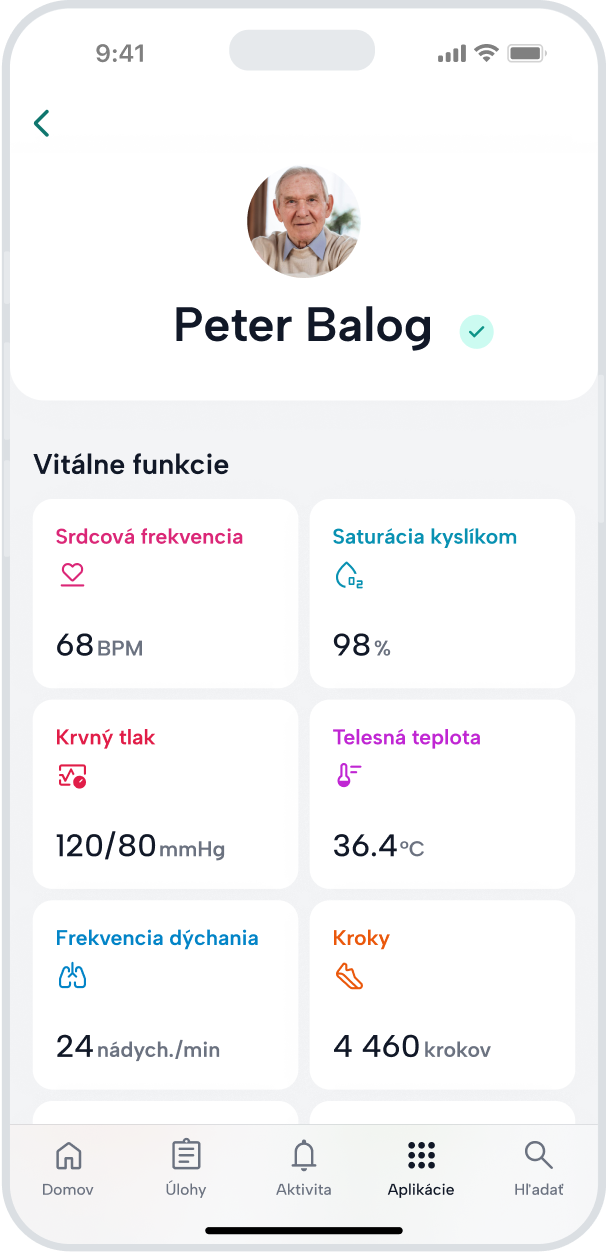Click the Frekvencia dýchania label

click(157, 939)
